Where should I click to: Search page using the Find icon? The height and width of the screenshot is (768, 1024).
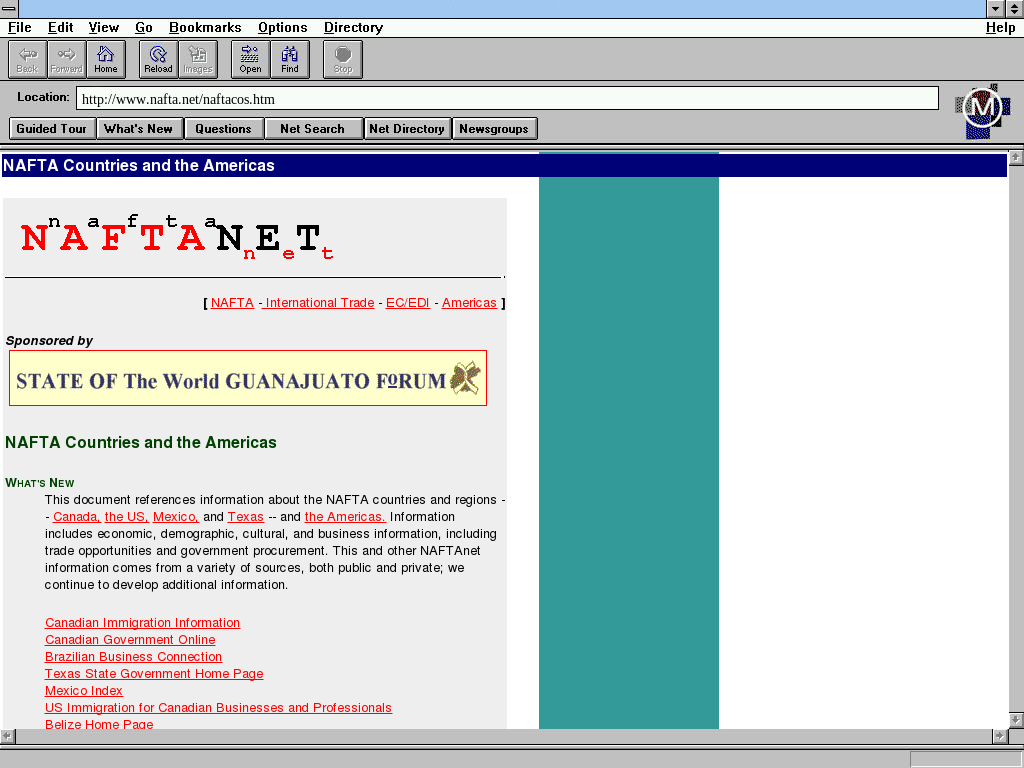point(290,59)
